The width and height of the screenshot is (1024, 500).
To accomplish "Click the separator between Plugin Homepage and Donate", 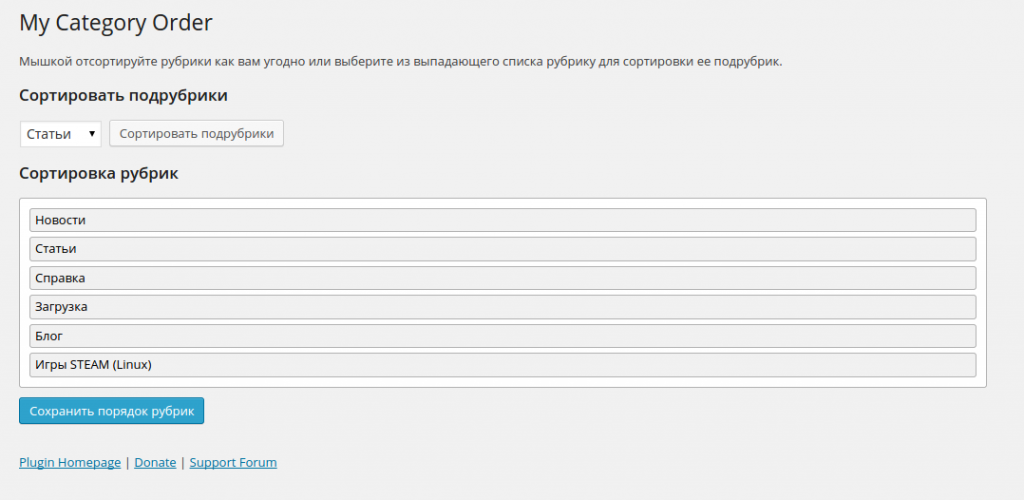I will 128,463.
